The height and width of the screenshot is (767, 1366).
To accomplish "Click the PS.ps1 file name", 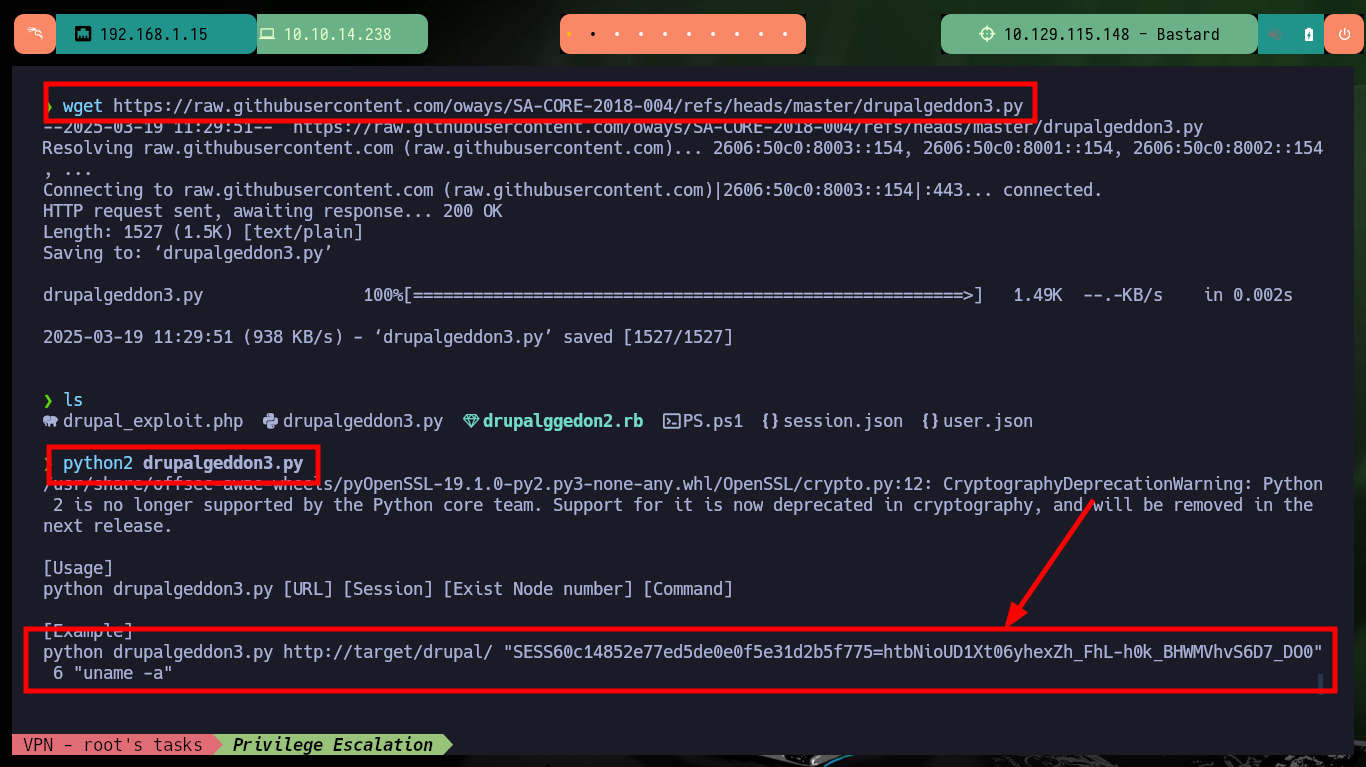I will click(713, 421).
